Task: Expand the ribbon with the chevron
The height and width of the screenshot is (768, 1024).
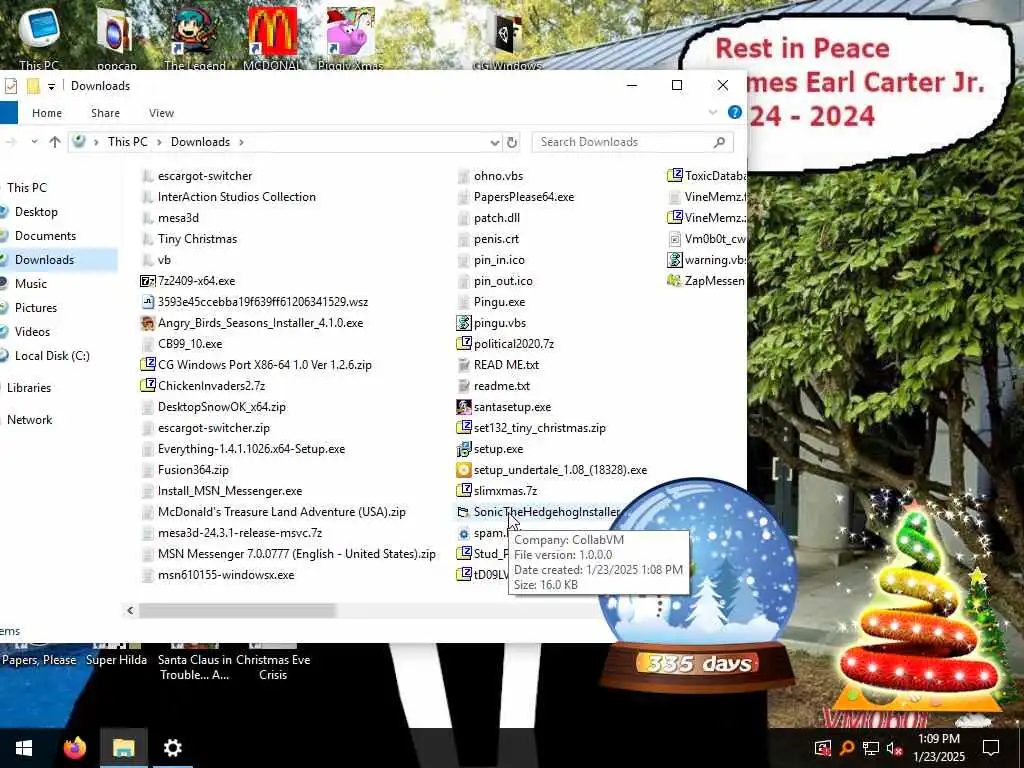Action: [712, 112]
